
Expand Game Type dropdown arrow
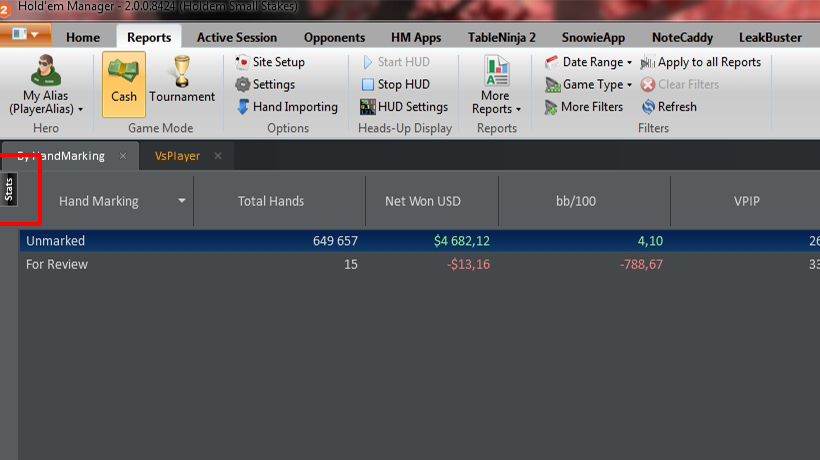pos(629,85)
